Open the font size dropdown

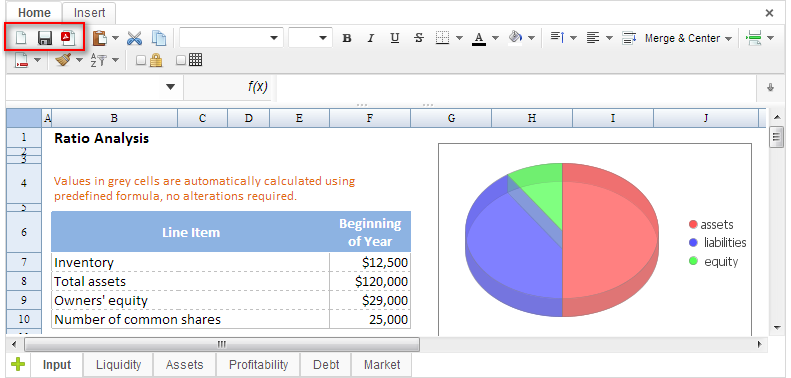[x=323, y=38]
